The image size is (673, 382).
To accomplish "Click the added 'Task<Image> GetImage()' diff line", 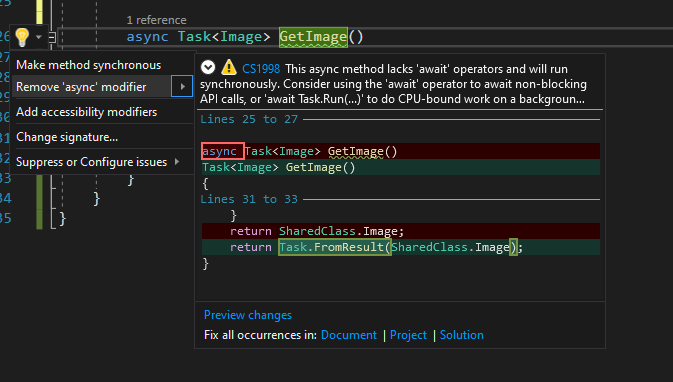I will point(401,167).
